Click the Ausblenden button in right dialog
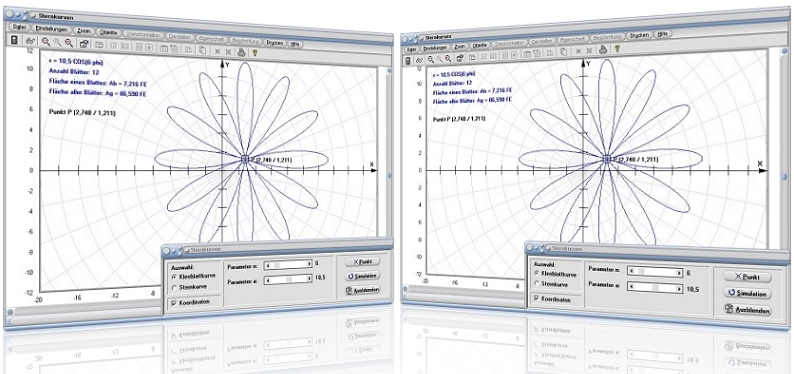 (x=747, y=311)
